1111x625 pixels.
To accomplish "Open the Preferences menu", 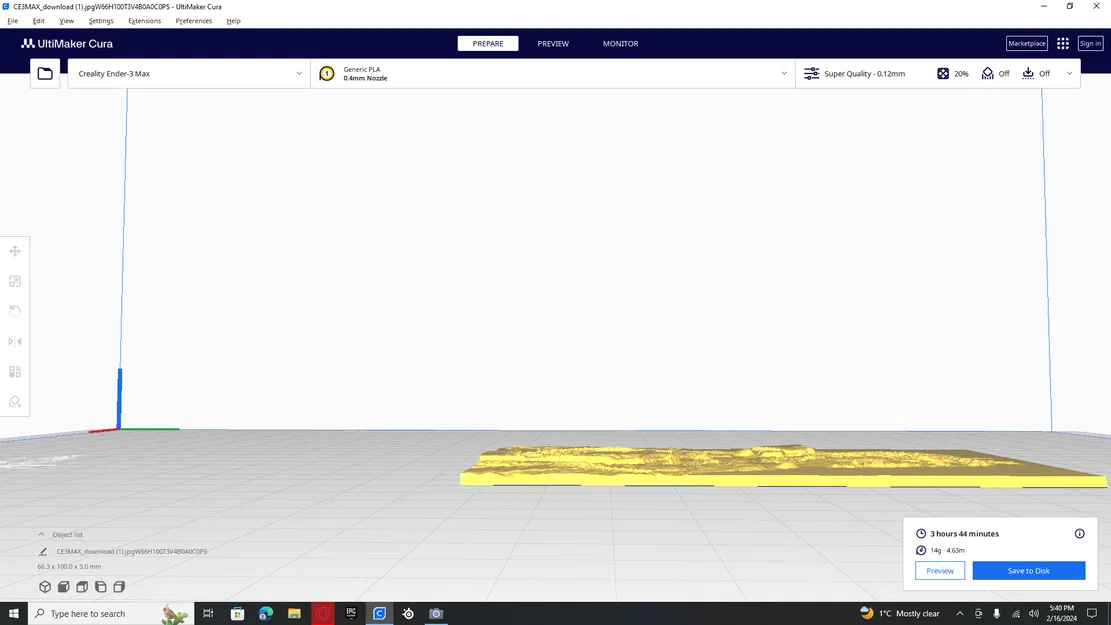I will pyautogui.click(x=193, y=21).
